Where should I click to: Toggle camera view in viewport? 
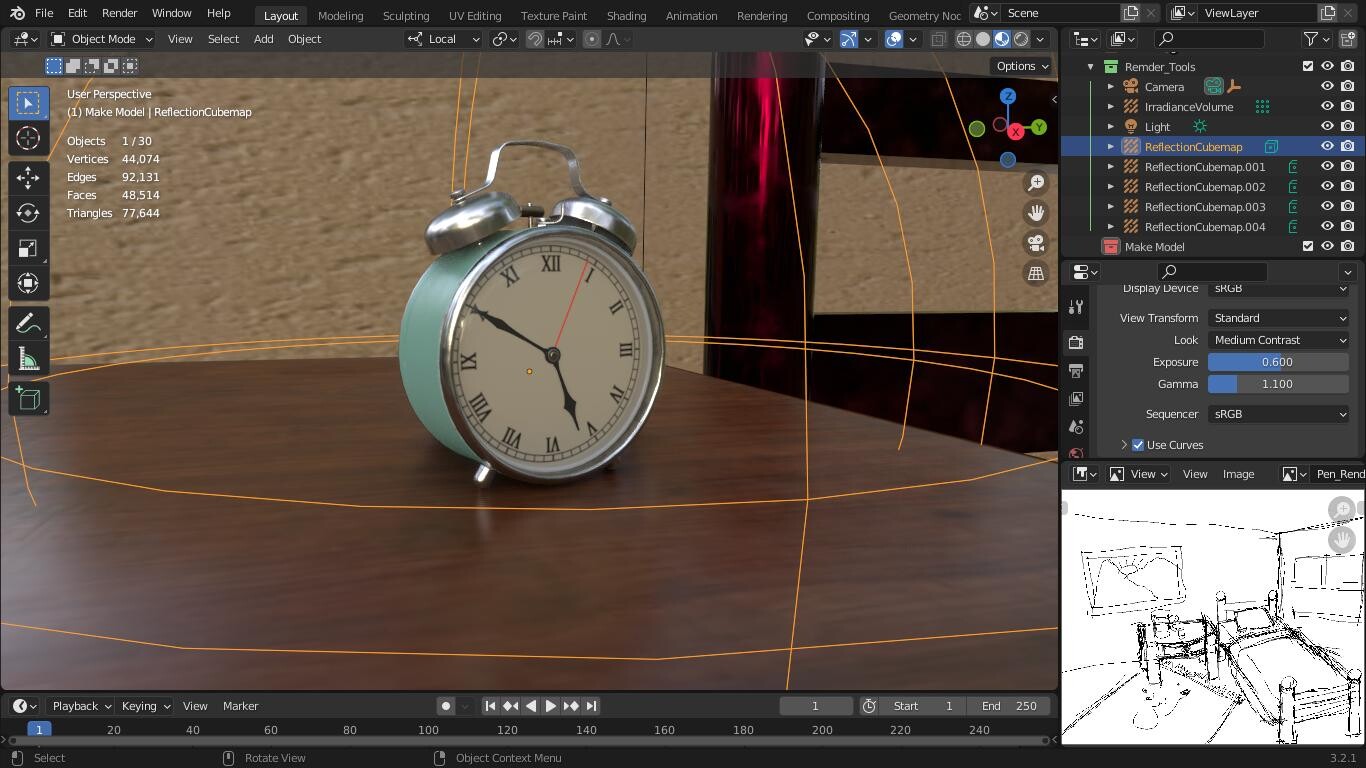1036,243
